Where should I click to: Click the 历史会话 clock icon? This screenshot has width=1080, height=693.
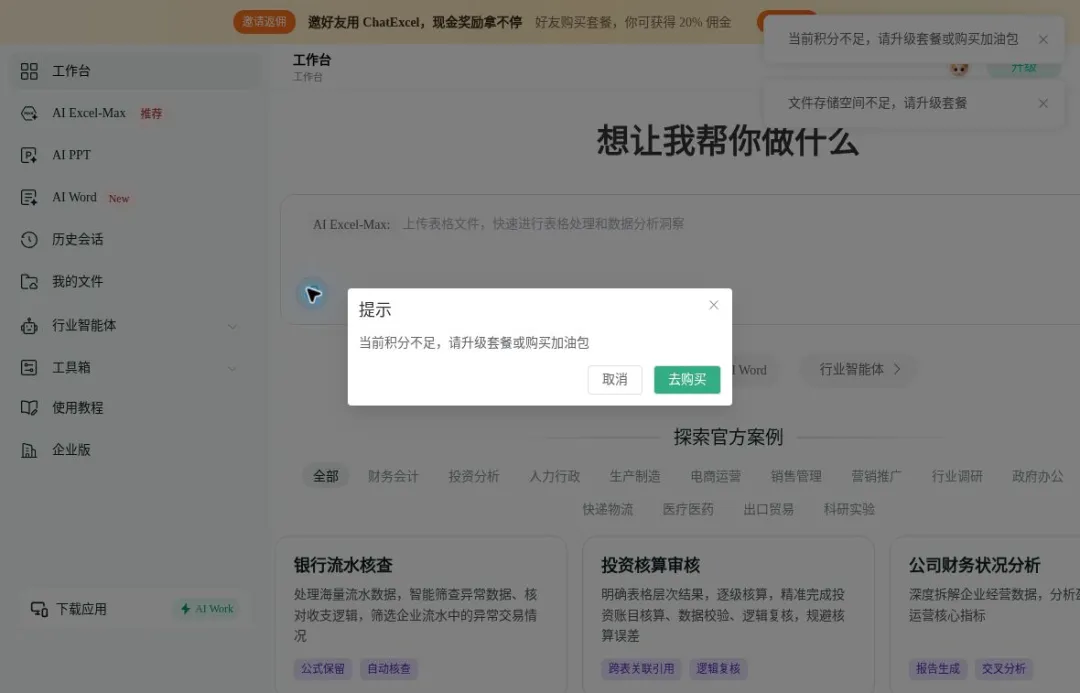[x=29, y=240]
